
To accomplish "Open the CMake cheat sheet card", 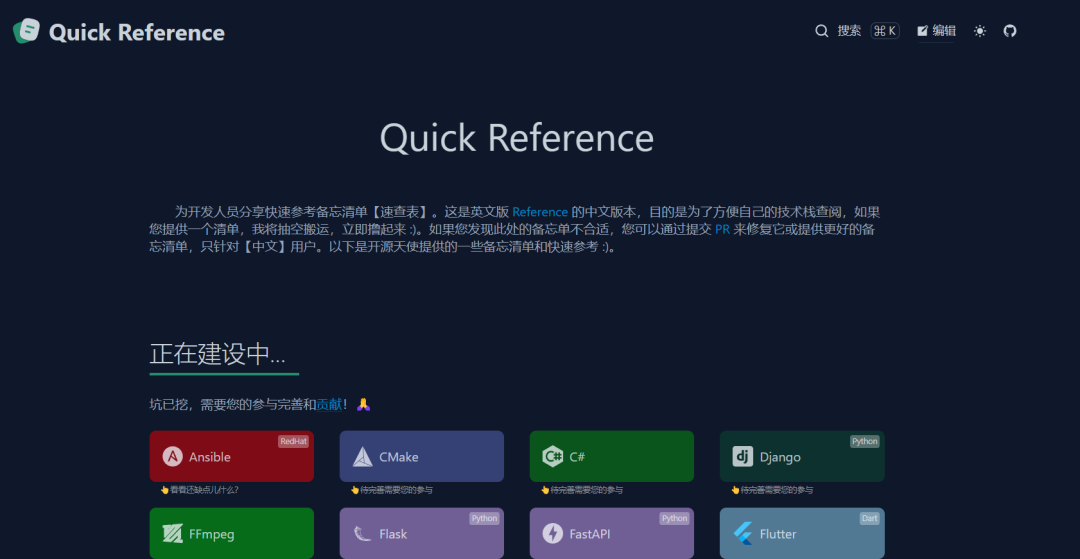I will tap(422, 456).
